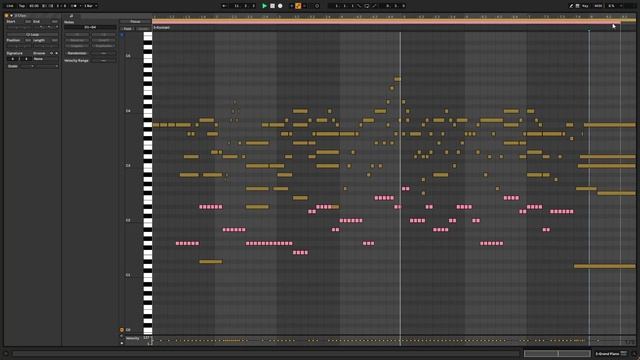Image resolution: width=640 pixels, height=360 pixels.
Task: Click the Length Set button
Action: click(54, 40)
